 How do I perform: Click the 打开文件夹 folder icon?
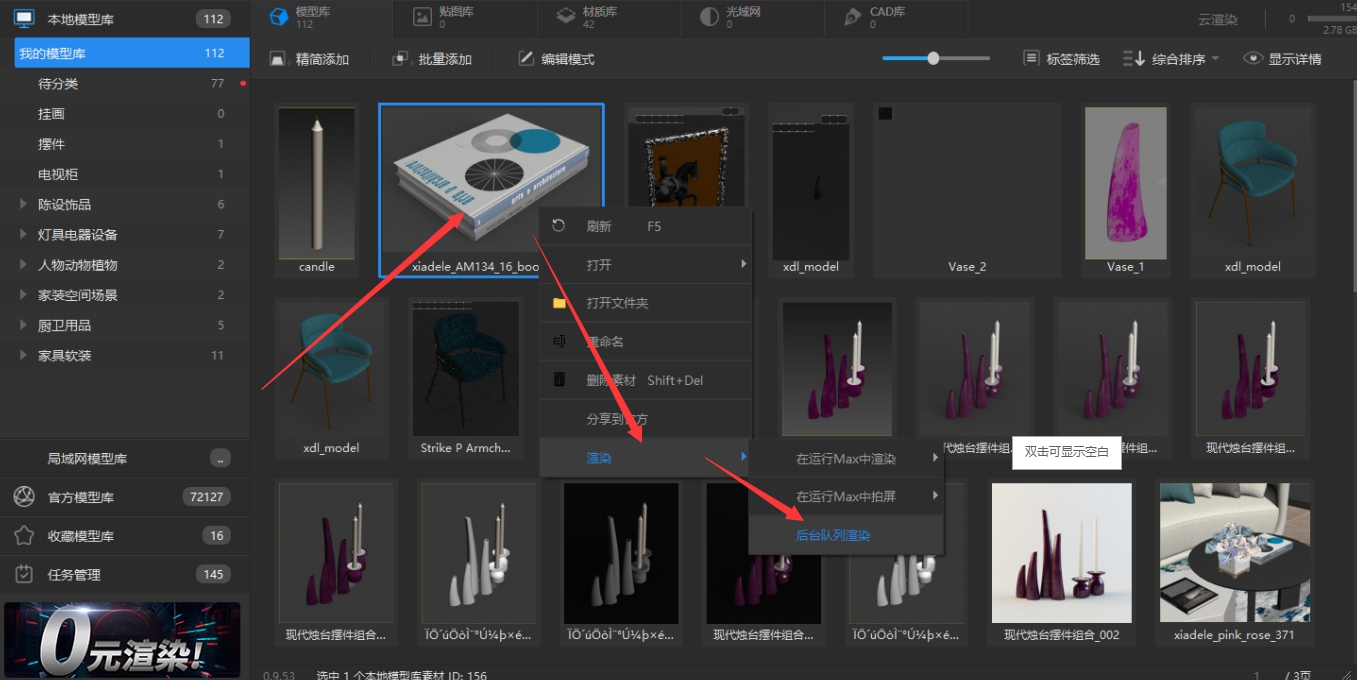pos(560,303)
